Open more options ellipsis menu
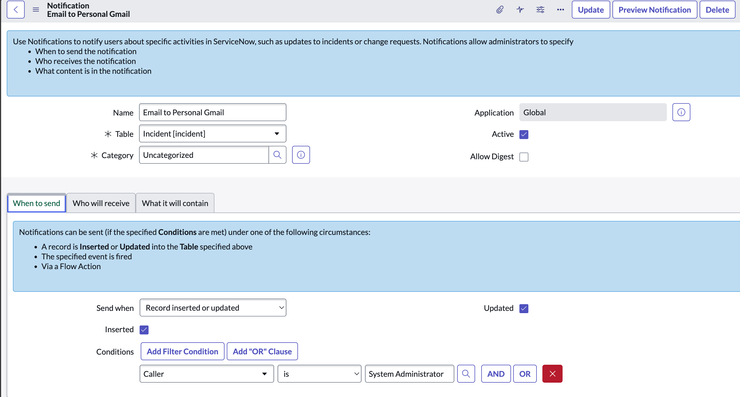The image size is (740, 397). [560, 9]
